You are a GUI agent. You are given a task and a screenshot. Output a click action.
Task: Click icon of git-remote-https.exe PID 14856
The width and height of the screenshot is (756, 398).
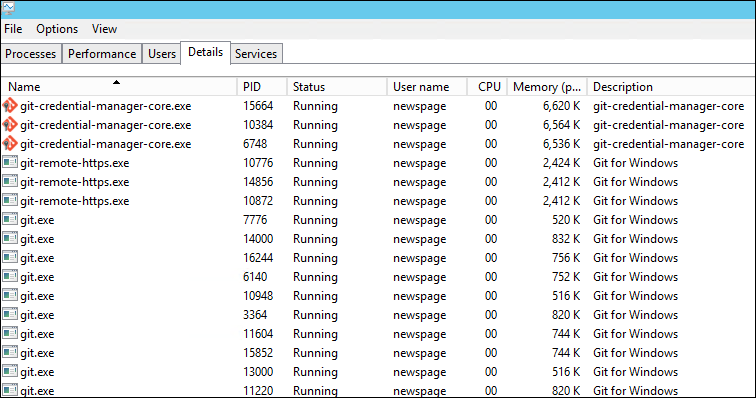pyautogui.click(x=10, y=181)
